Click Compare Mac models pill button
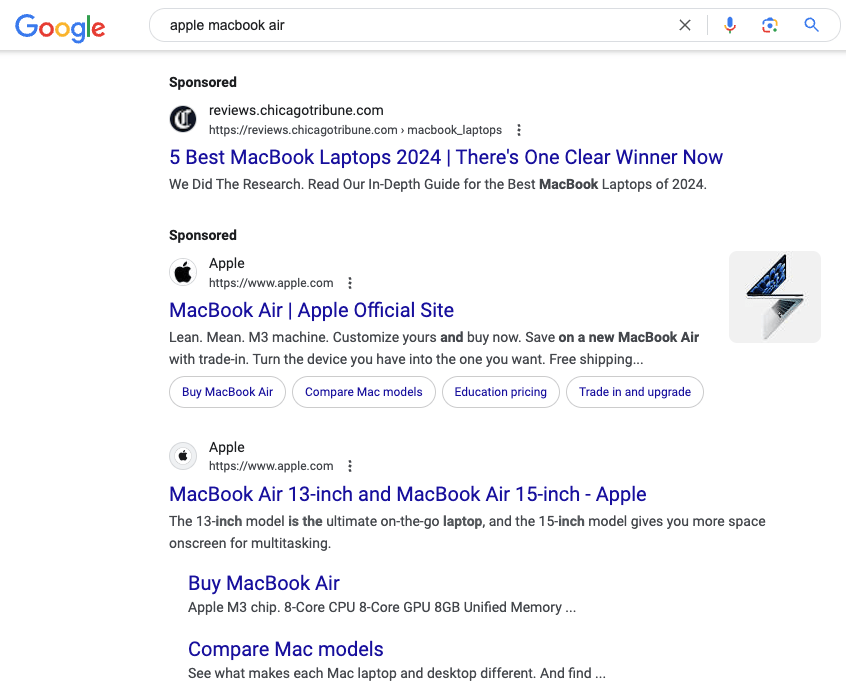The image size is (846, 692). (364, 392)
